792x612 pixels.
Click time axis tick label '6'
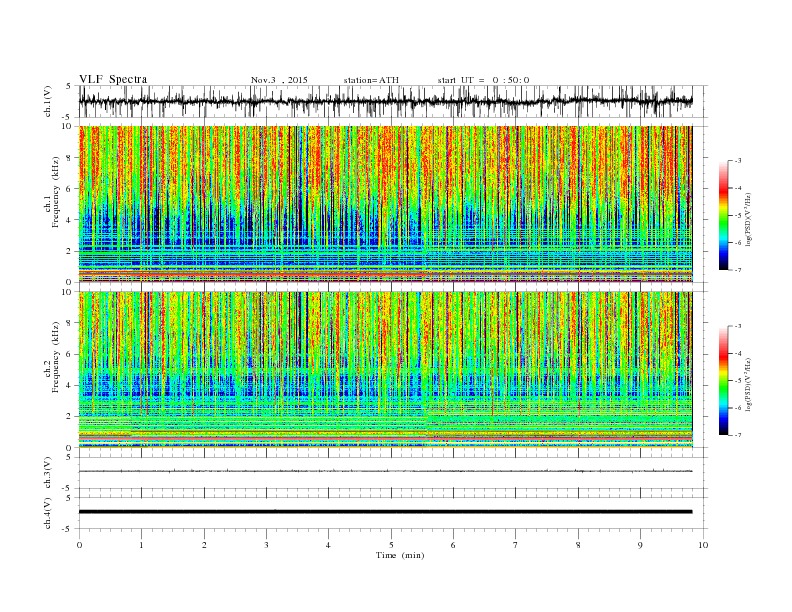[454, 545]
